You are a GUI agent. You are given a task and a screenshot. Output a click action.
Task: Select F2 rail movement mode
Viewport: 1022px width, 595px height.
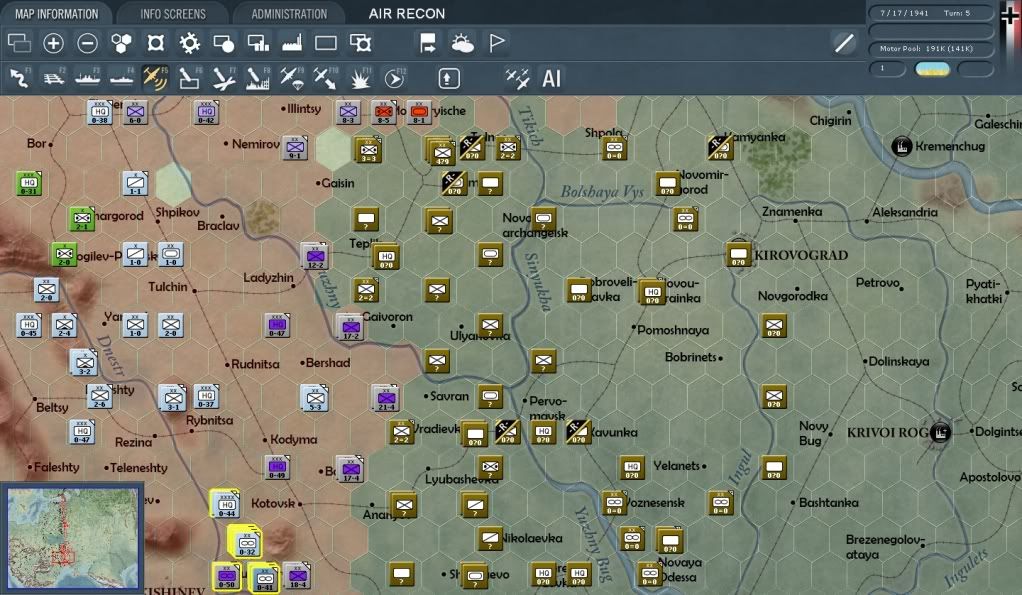[53, 78]
